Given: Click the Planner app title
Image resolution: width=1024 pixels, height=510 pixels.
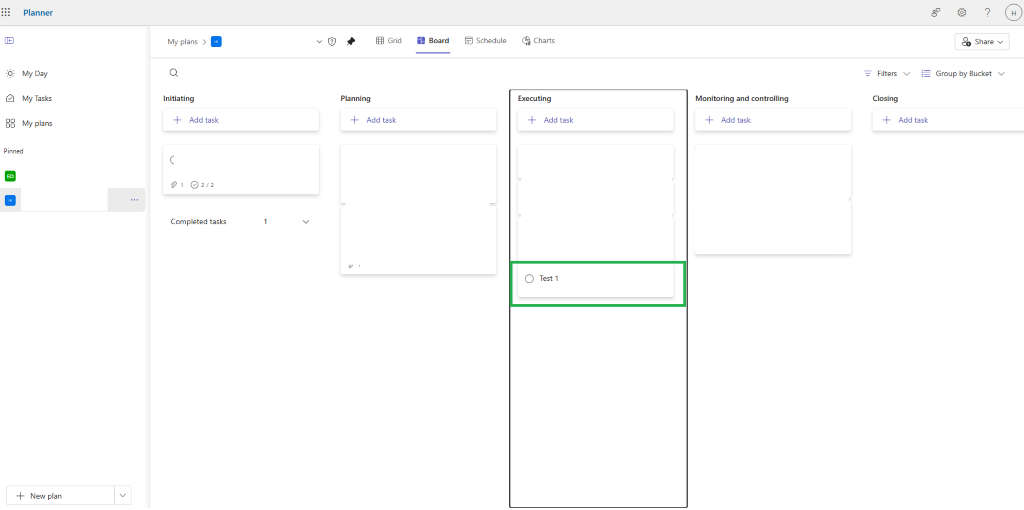Looking at the screenshot, I should pyautogui.click(x=38, y=12).
